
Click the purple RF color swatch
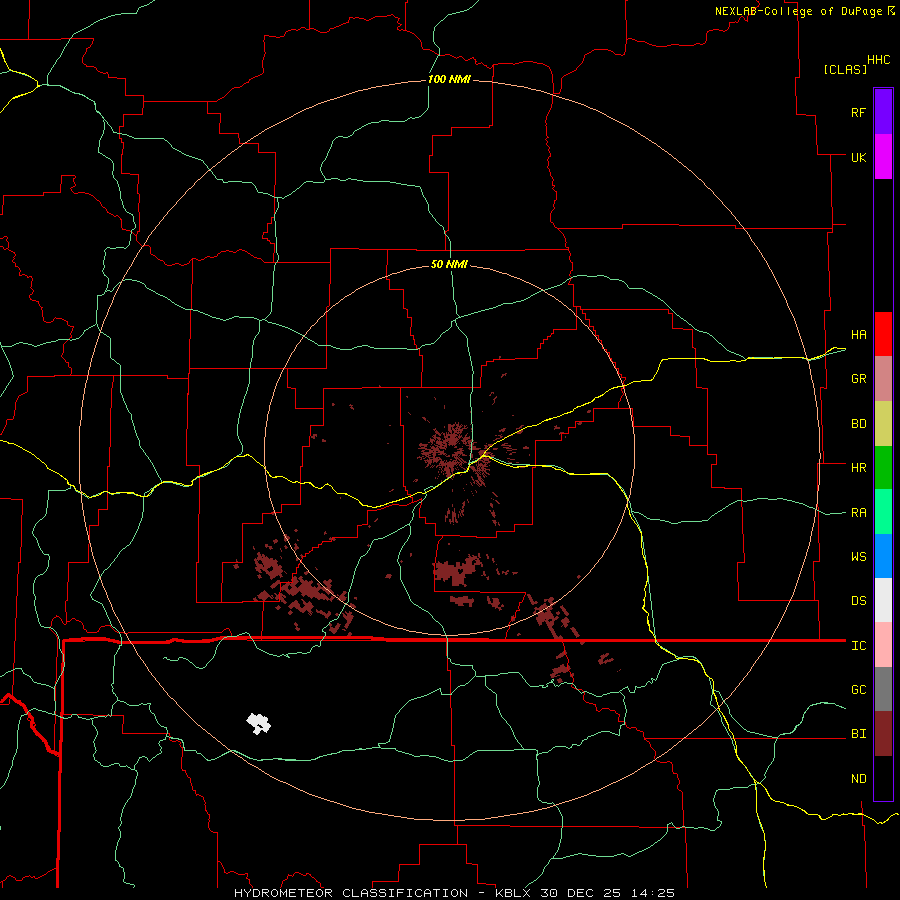pyautogui.click(x=883, y=112)
